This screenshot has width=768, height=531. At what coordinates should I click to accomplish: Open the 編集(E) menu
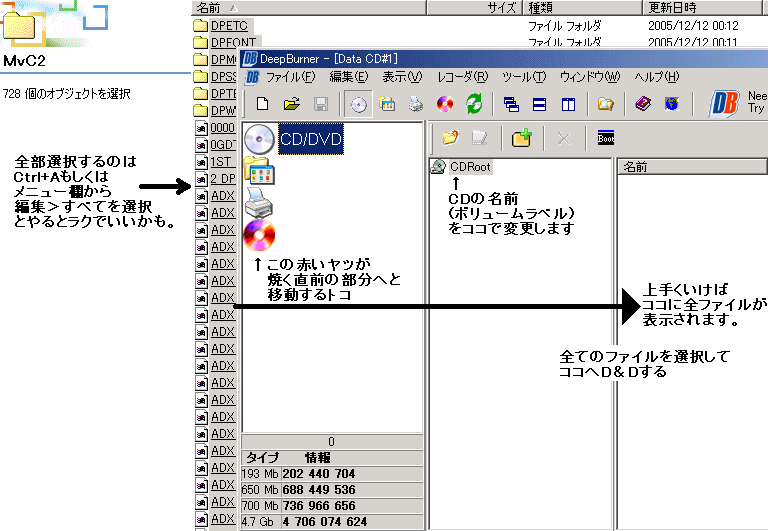pyautogui.click(x=348, y=77)
